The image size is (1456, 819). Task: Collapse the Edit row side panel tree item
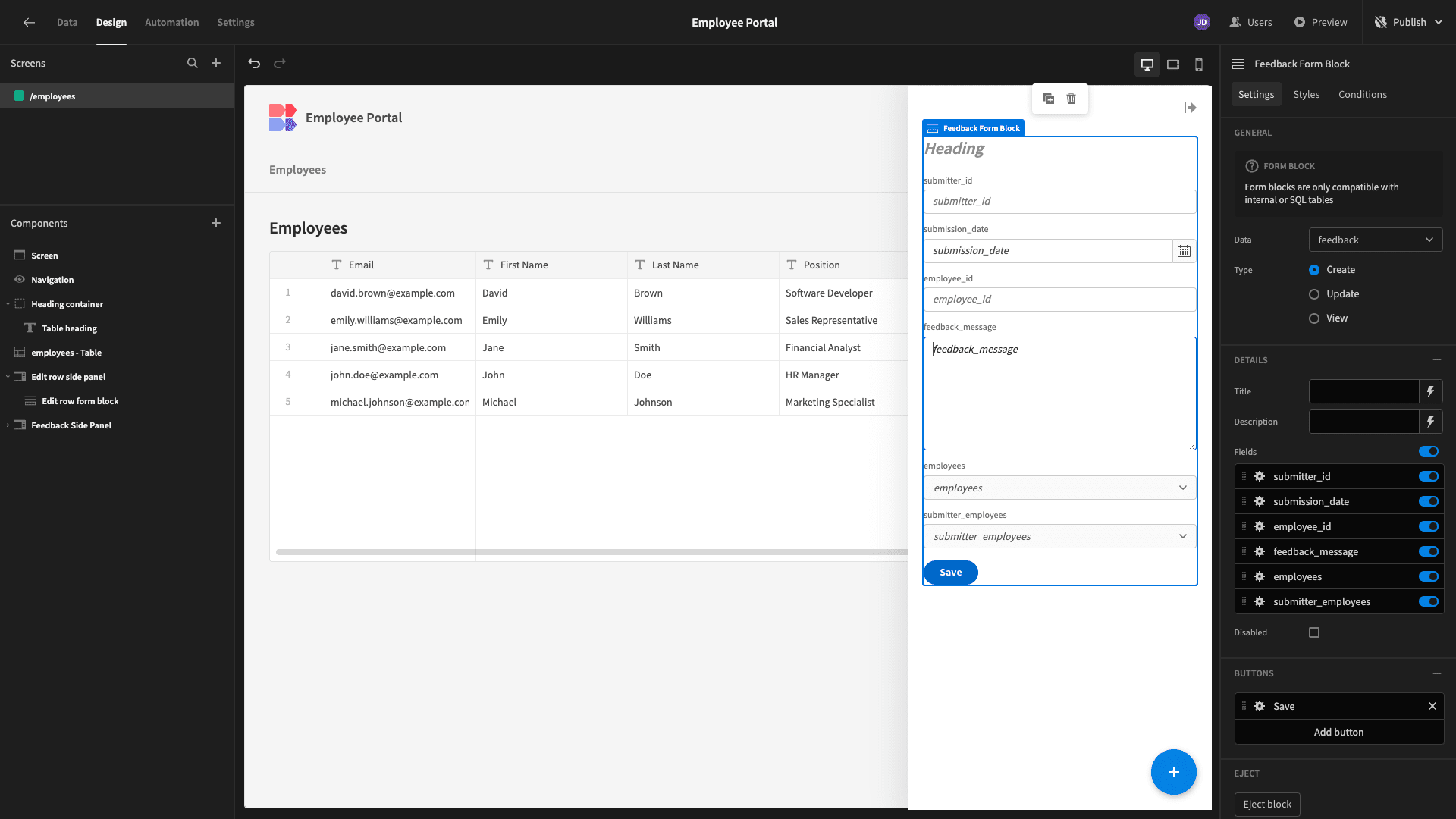8,377
